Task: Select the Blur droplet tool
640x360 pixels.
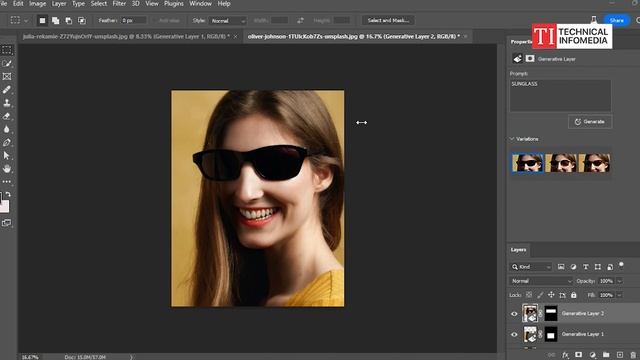Action: click(7, 129)
